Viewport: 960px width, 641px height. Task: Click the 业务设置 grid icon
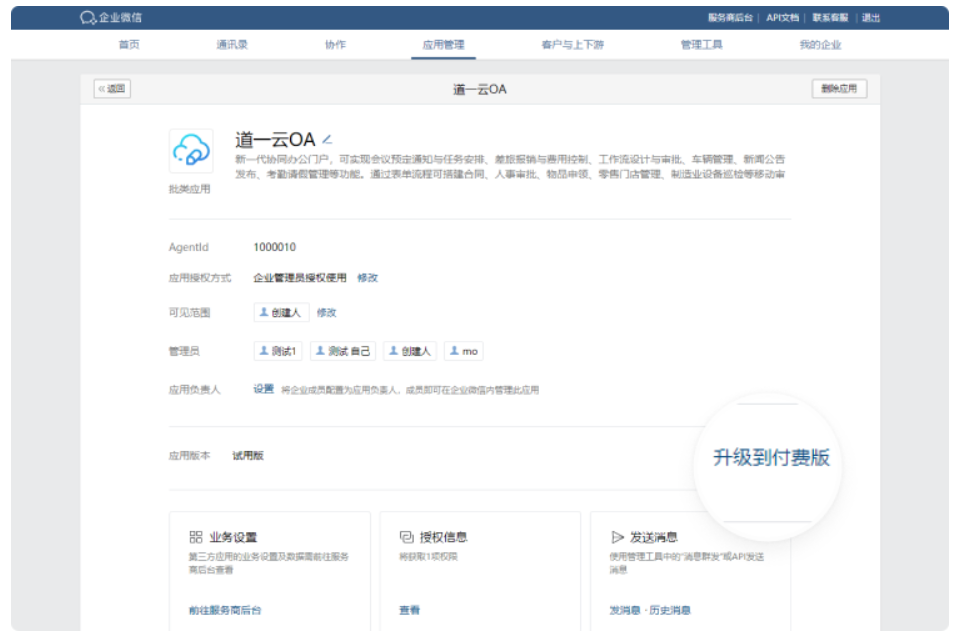(x=195, y=537)
